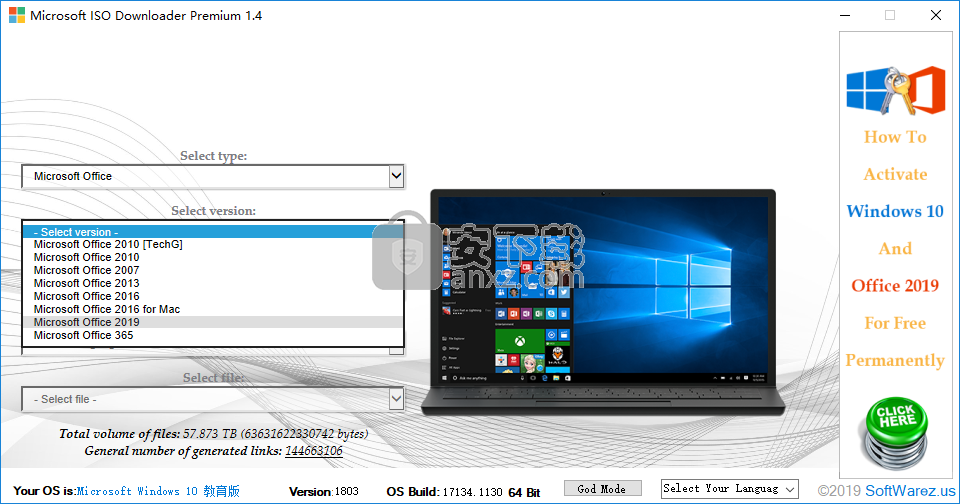This screenshot has width=960, height=504.
Task: Select Microsoft Office 2010 [TechG] version
Action: 212,244
